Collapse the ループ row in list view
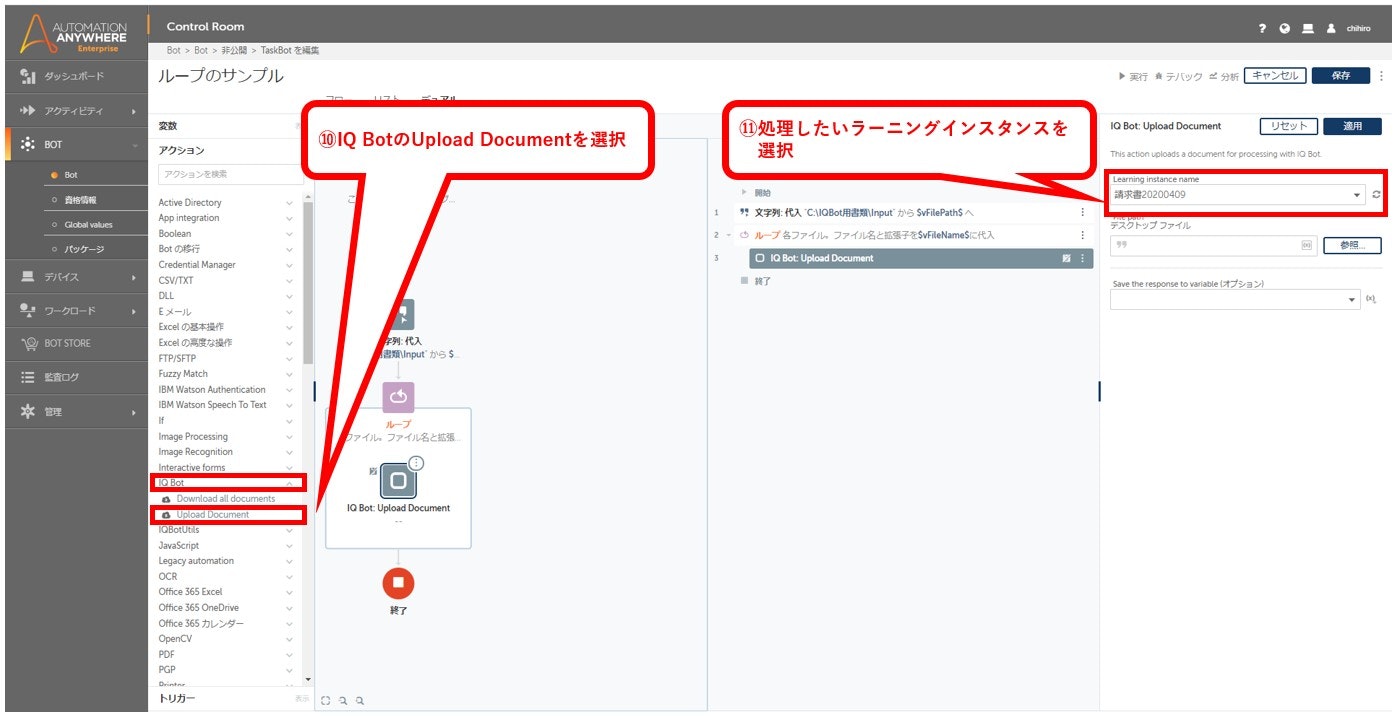1396x716 pixels. tap(729, 235)
